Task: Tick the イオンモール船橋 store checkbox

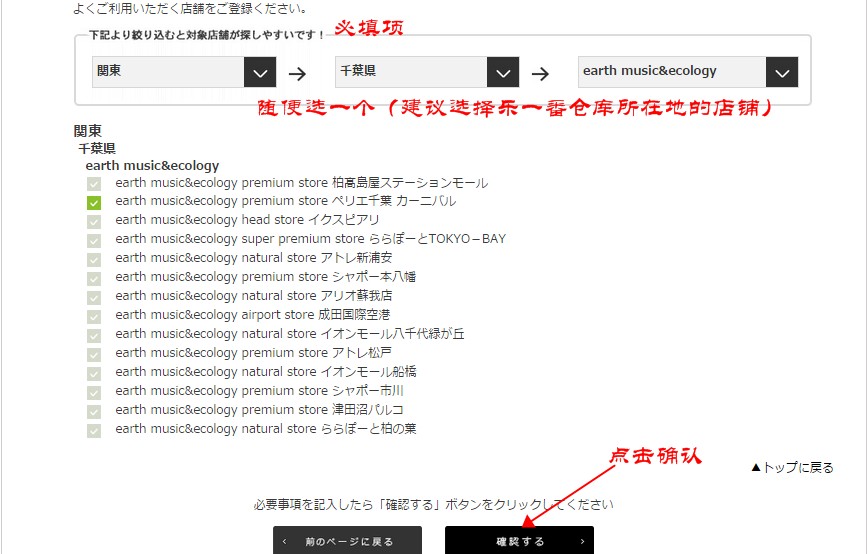Action: (94, 373)
